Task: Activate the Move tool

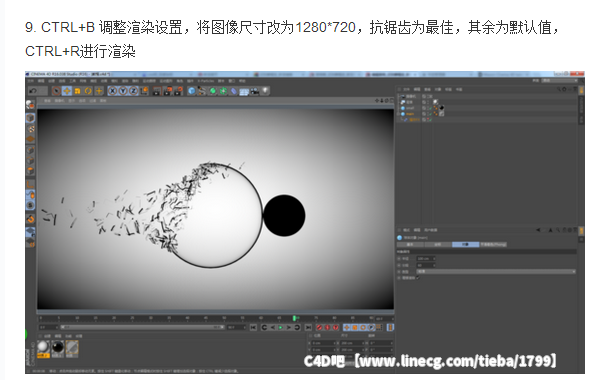Action: [x=67, y=91]
